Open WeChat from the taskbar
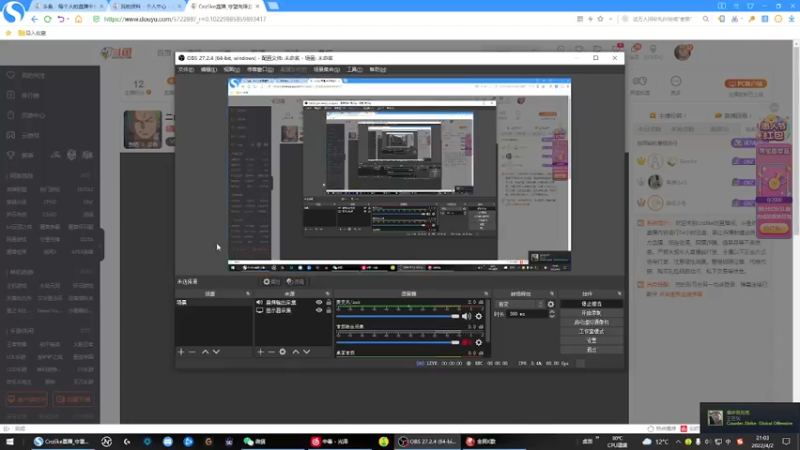The width and height of the screenshot is (800, 450). pos(255,441)
